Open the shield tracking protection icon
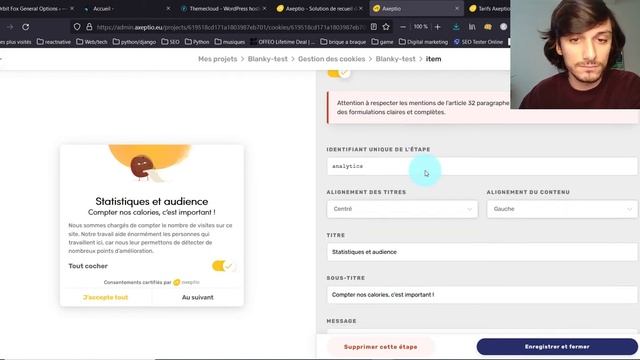 coord(77,27)
